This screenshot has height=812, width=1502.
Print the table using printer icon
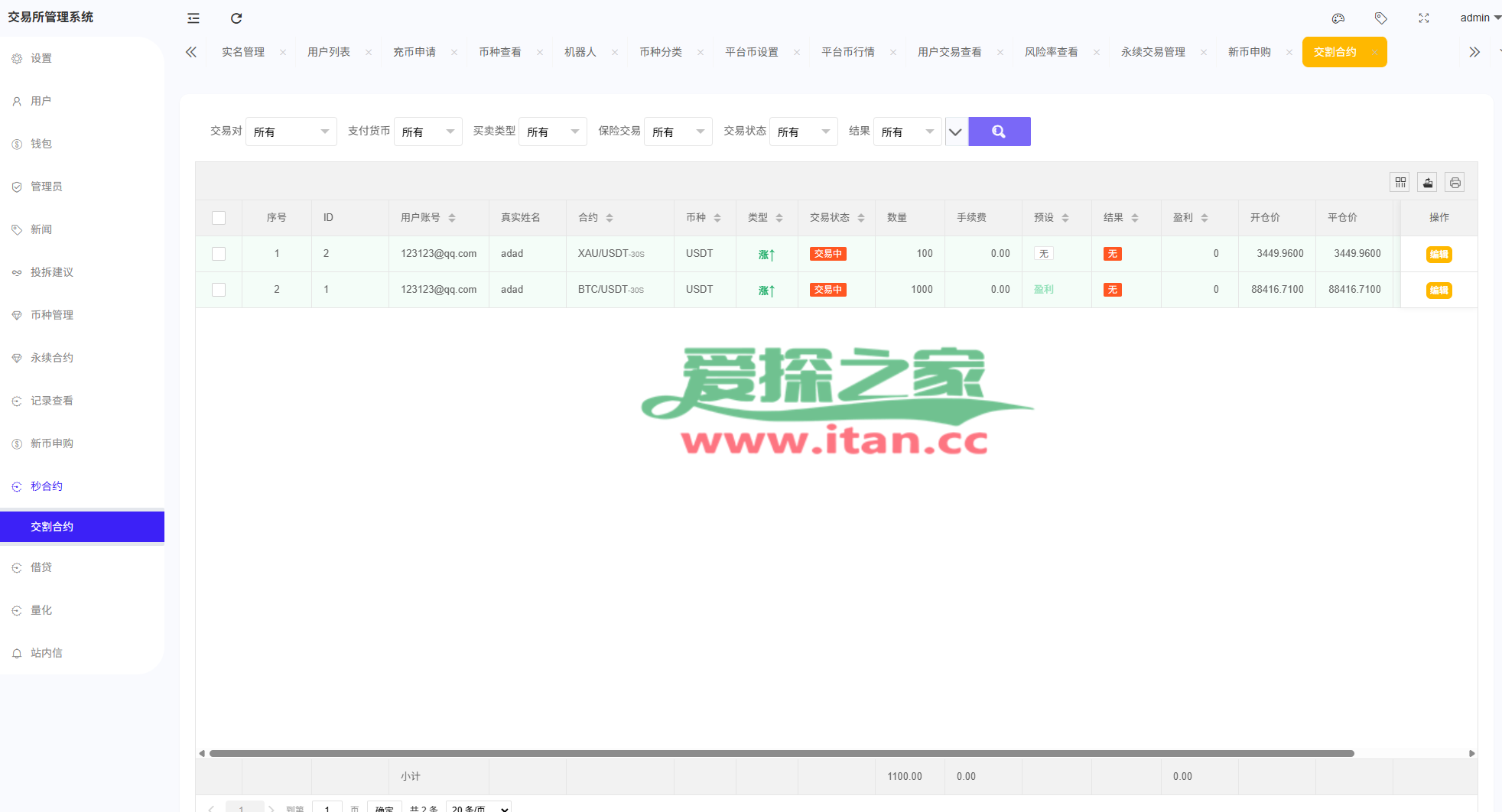point(1455,183)
